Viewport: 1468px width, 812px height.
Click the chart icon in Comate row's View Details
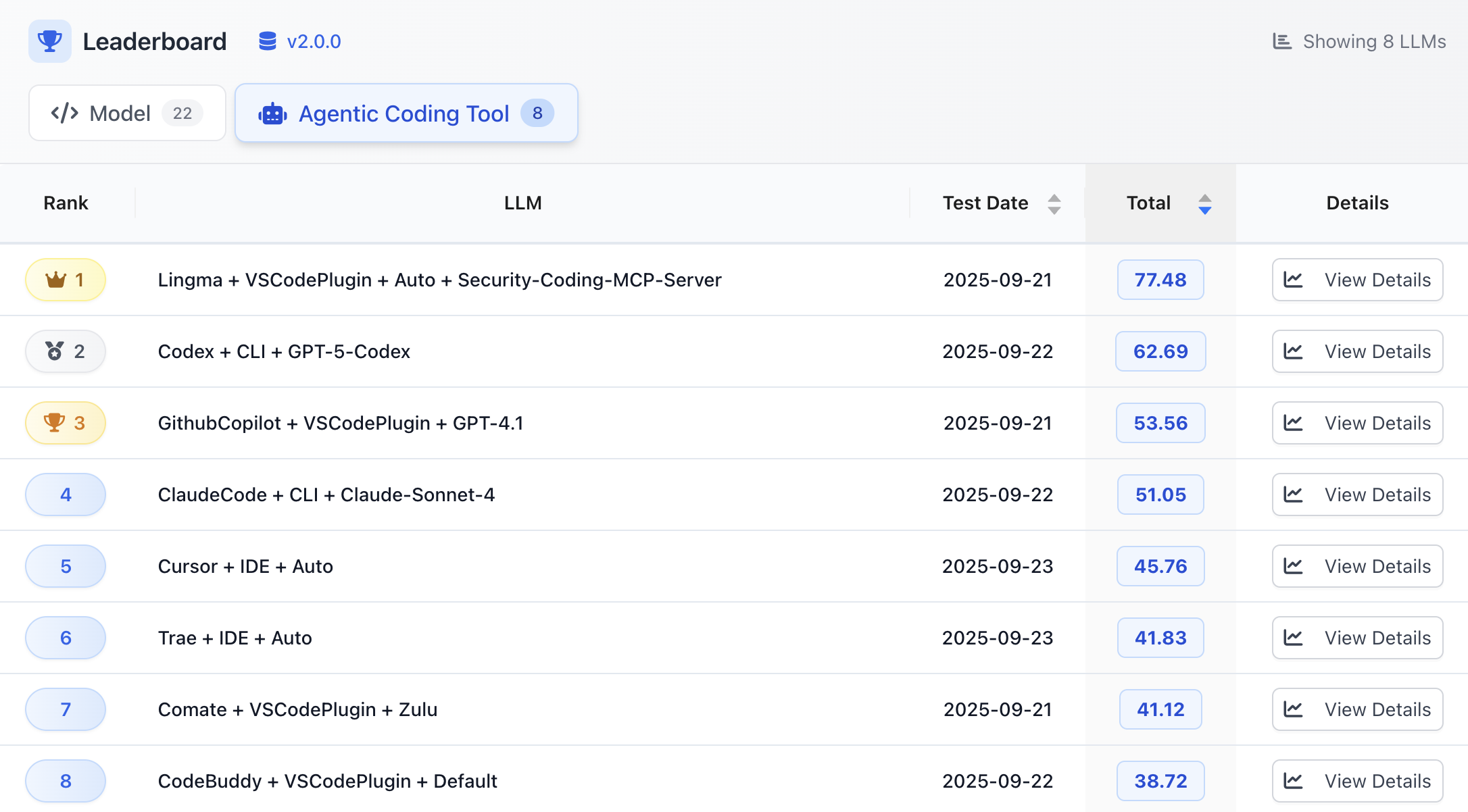(x=1293, y=709)
